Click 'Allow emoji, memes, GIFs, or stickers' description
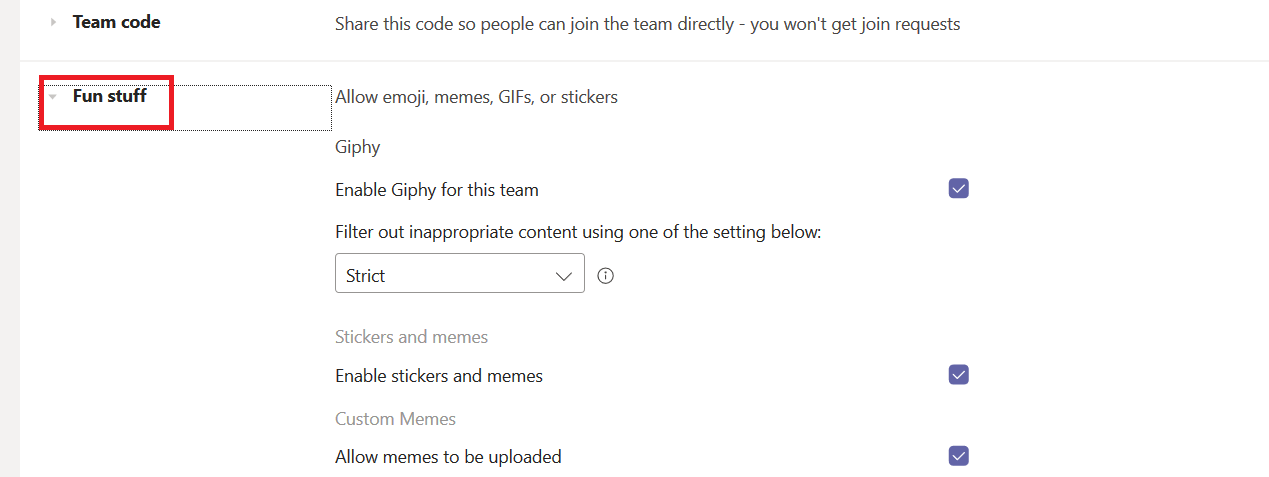The width and height of the screenshot is (1269, 477). 476,97
